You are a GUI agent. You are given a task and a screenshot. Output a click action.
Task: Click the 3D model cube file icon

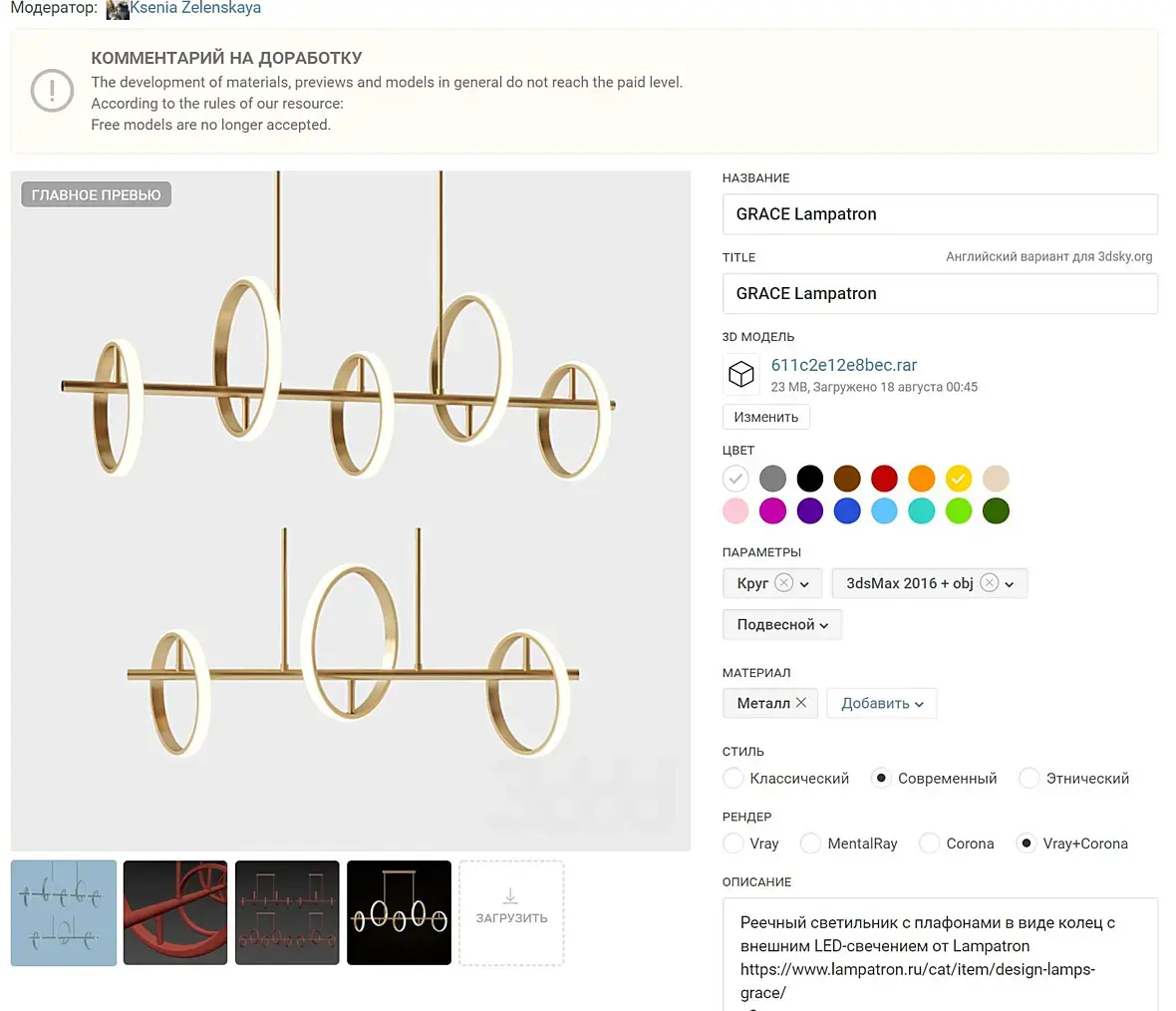pyautogui.click(x=741, y=374)
